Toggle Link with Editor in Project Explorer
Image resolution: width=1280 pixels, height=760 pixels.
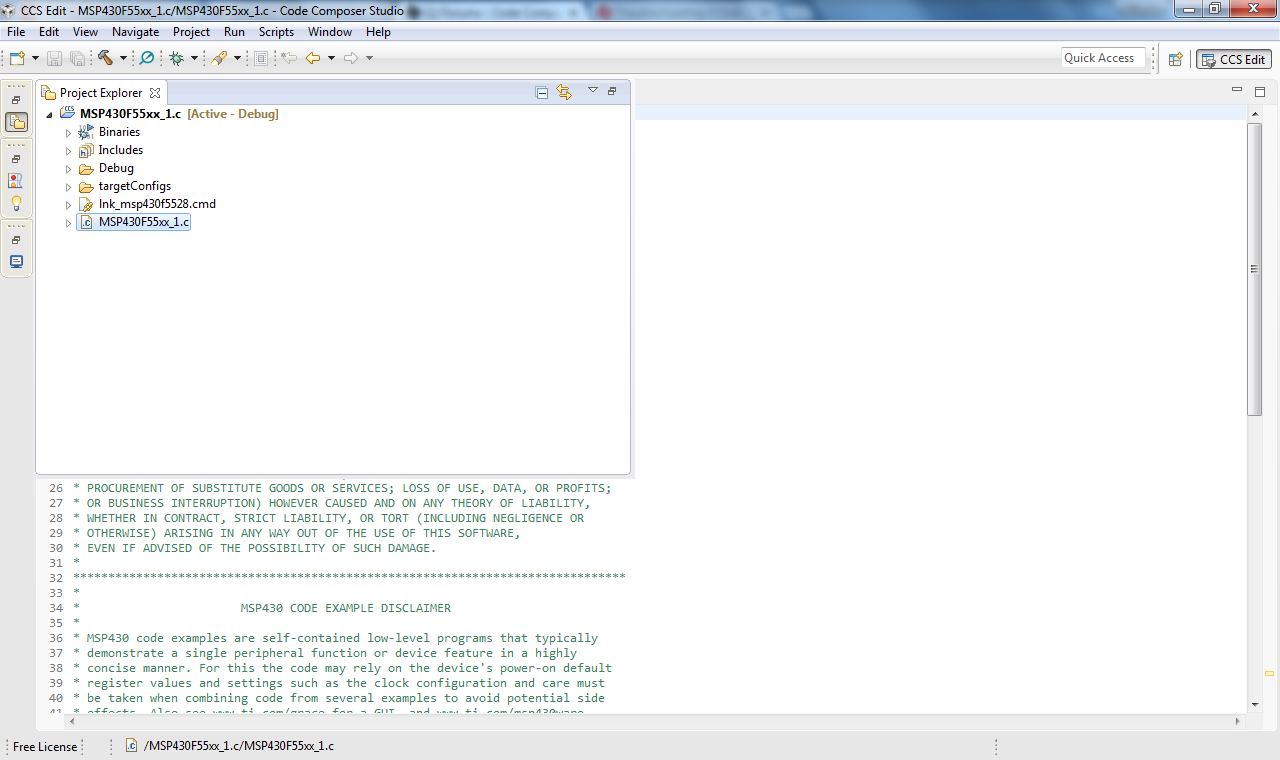[x=564, y=92]
